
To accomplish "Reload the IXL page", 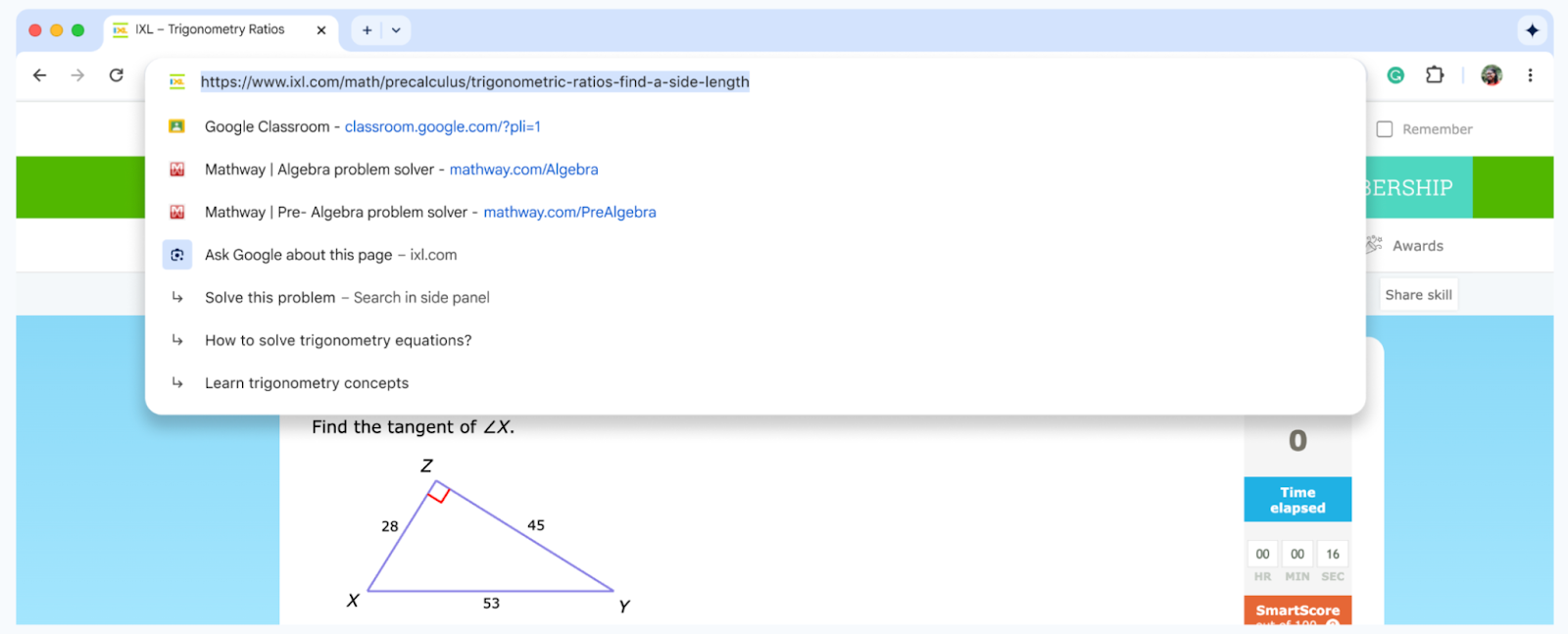I will click(117, 75).
